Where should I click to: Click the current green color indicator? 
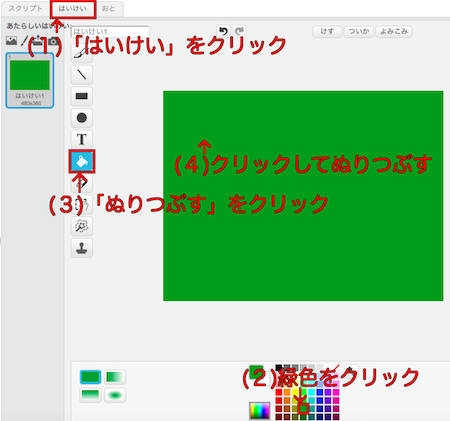256,371
